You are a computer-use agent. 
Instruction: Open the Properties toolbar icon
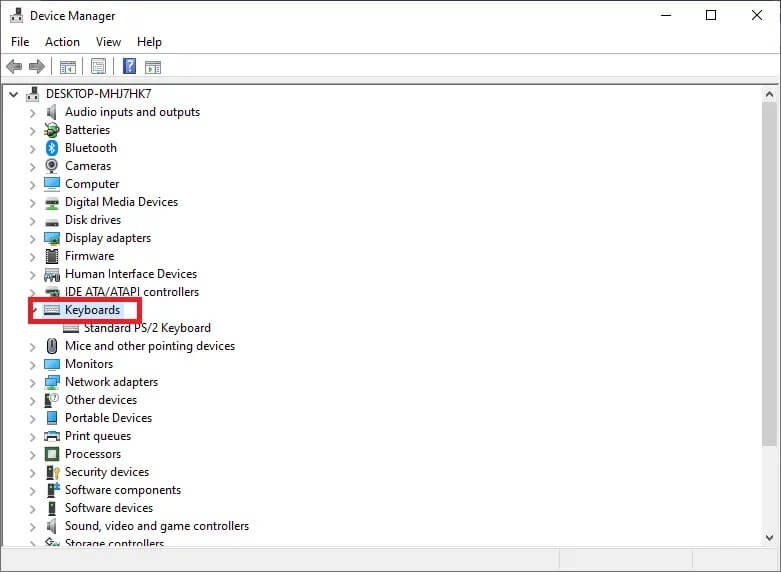[98, 66]
